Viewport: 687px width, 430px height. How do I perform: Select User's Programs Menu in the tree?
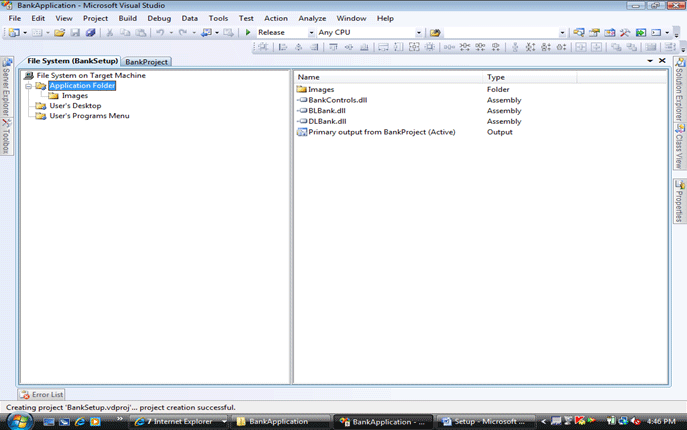89,116
